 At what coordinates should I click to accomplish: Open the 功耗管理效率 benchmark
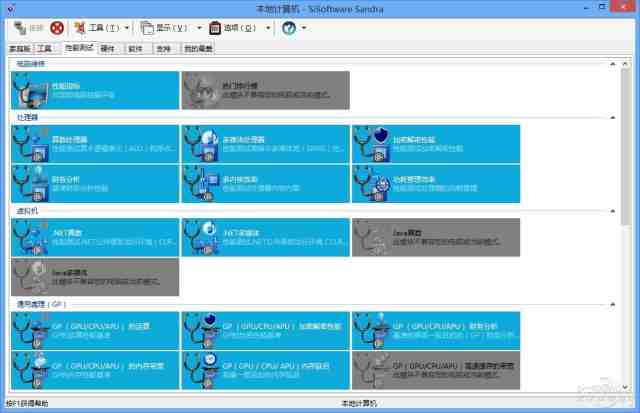[434, 183]
